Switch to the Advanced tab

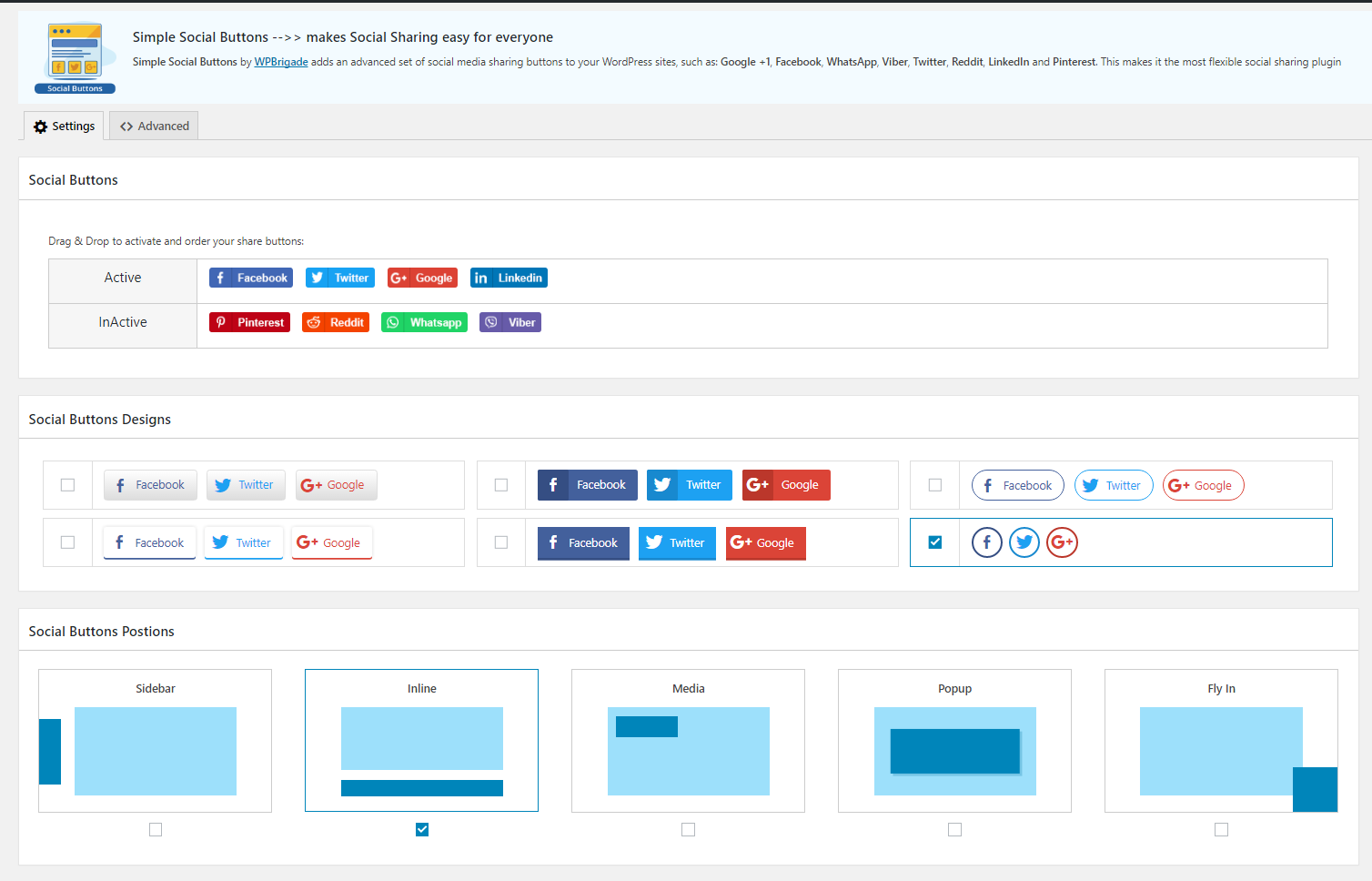coord(153,125)
